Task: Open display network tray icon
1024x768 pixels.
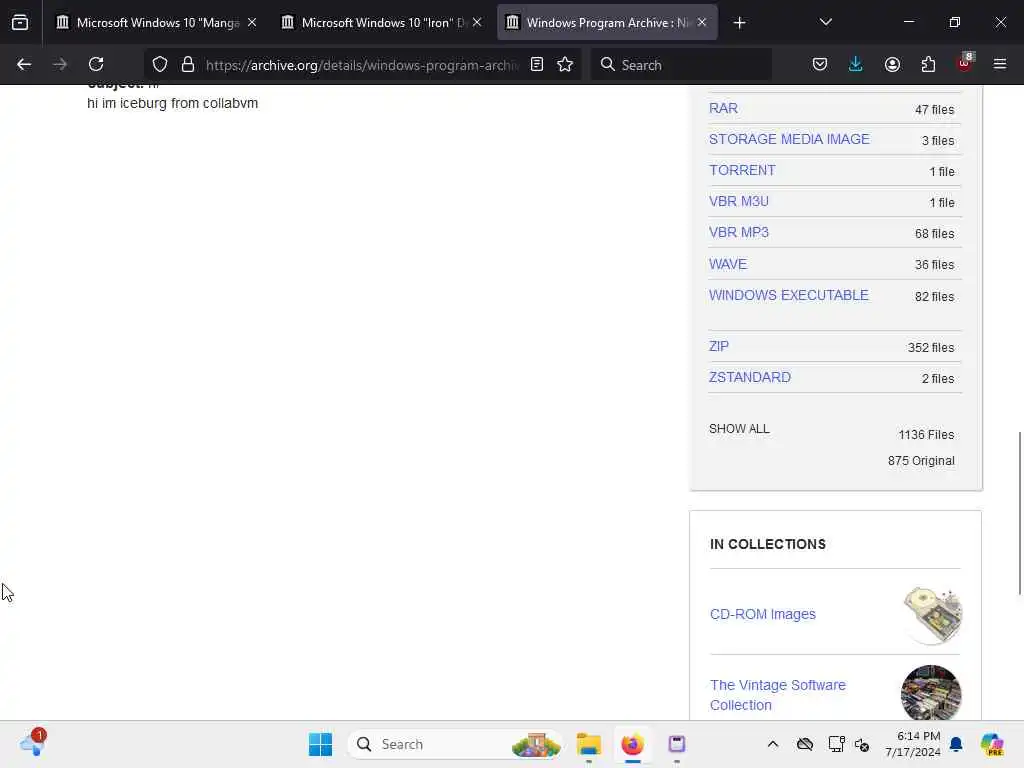Action: point(837,744)
